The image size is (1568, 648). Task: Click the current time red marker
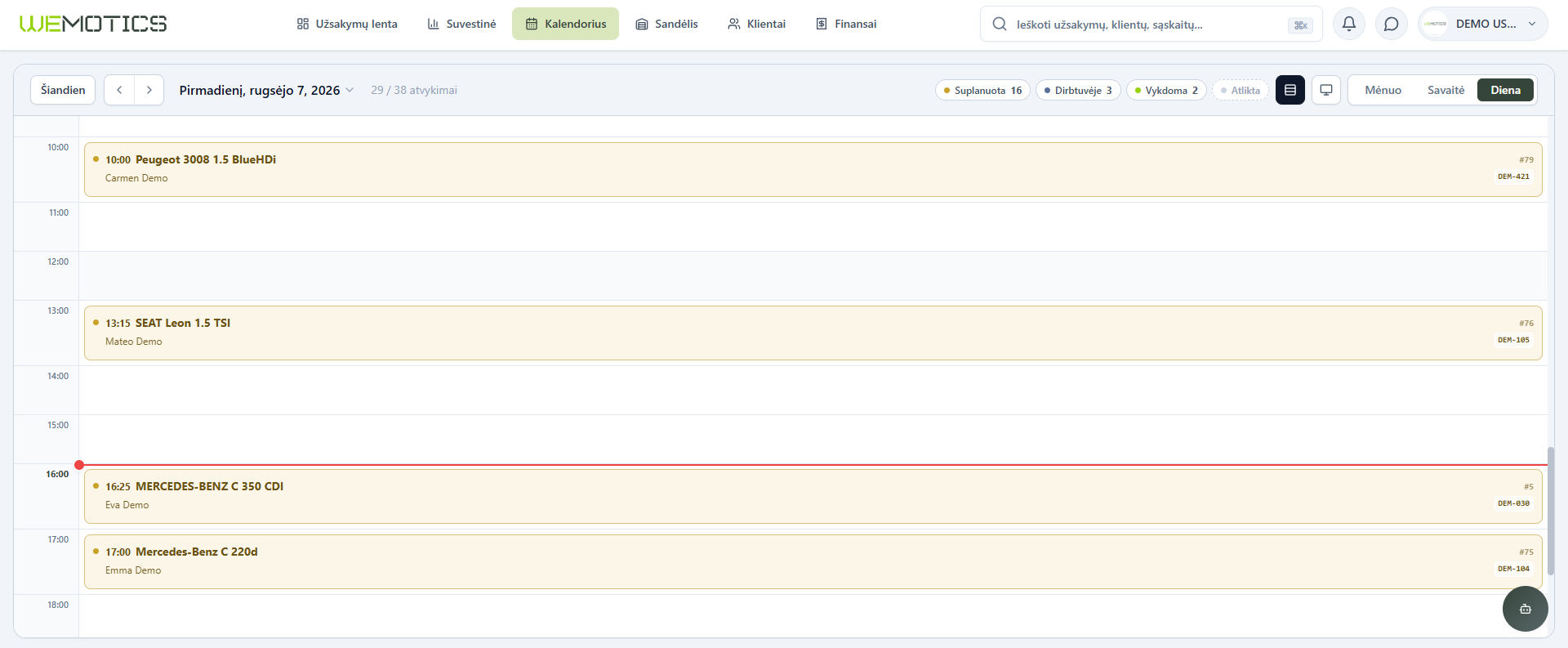coord(79,465)
